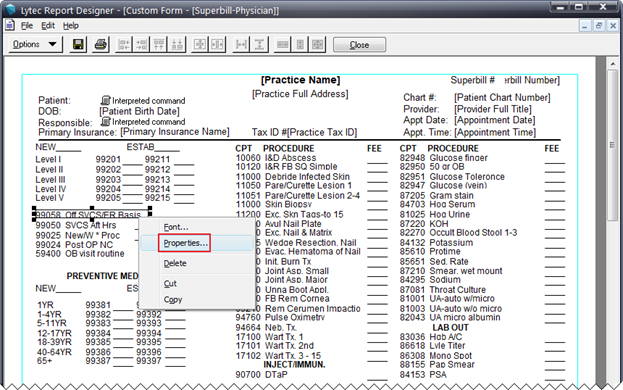
Task: Click the vertical scrollbar thumb
Action: point(612,145)
